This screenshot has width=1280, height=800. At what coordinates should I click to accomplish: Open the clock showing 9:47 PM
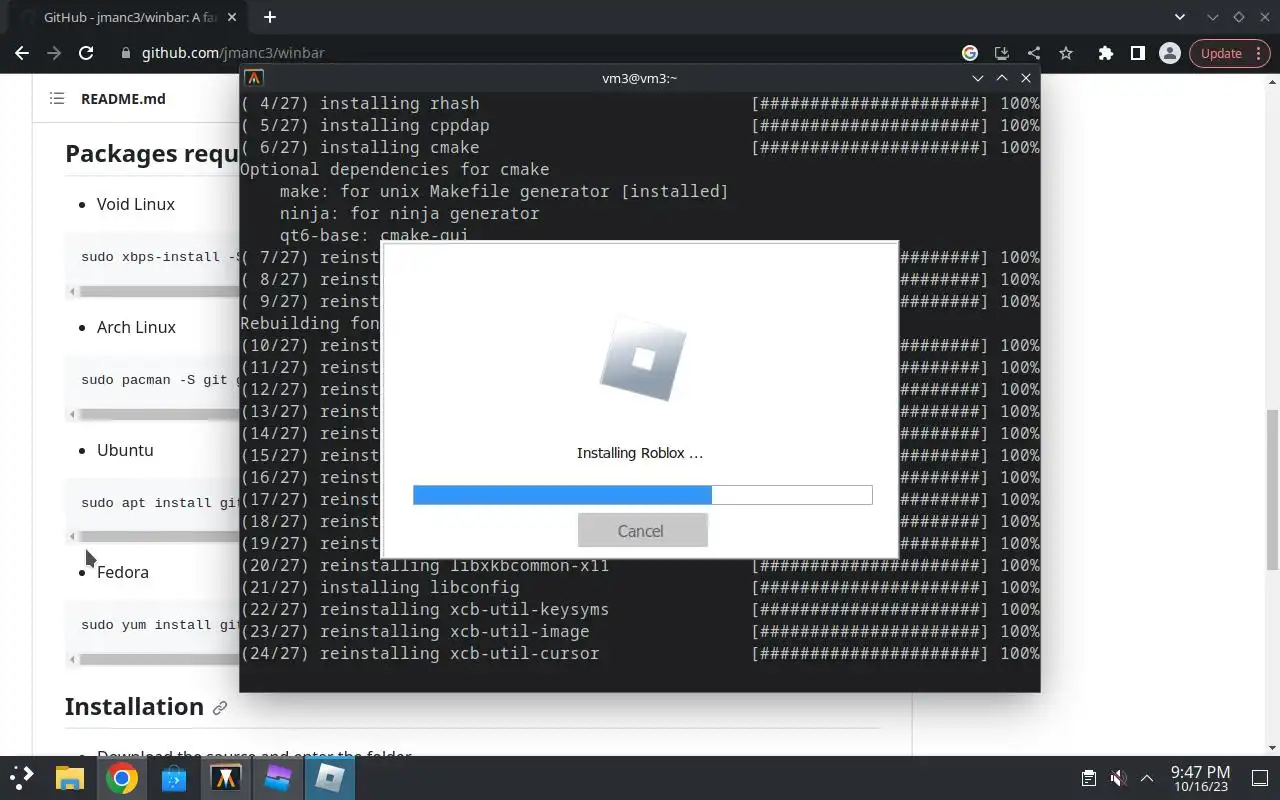1200,779
